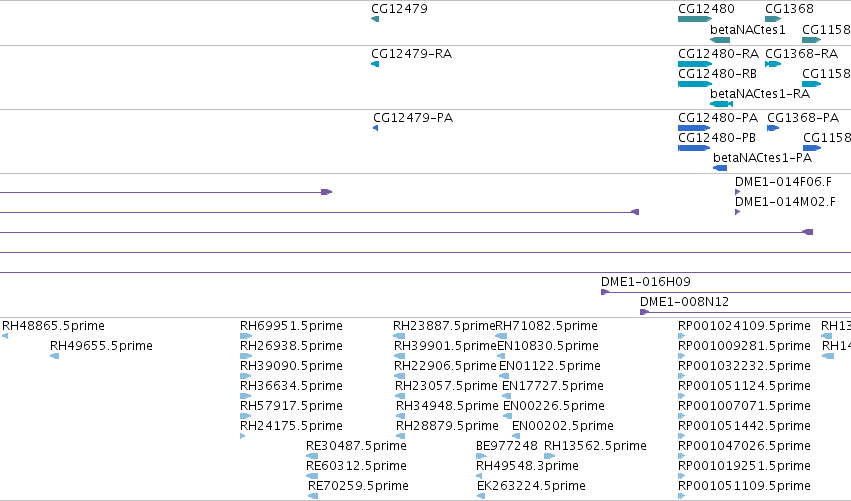Click the CG1368 gene arrow glyph
Viewport: 851px width, 501px height.
pos(773,20)
